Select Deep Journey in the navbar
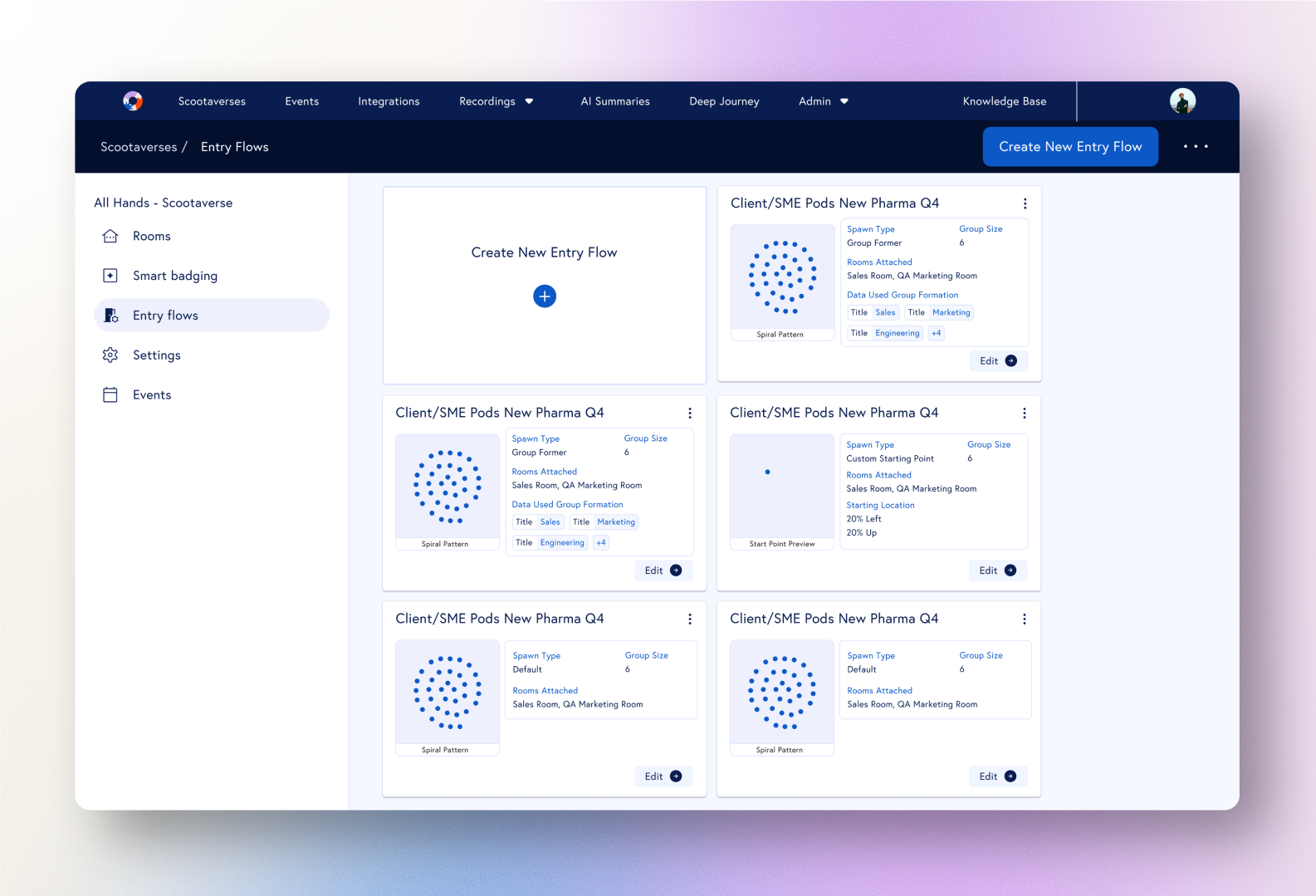 [724, 101]
